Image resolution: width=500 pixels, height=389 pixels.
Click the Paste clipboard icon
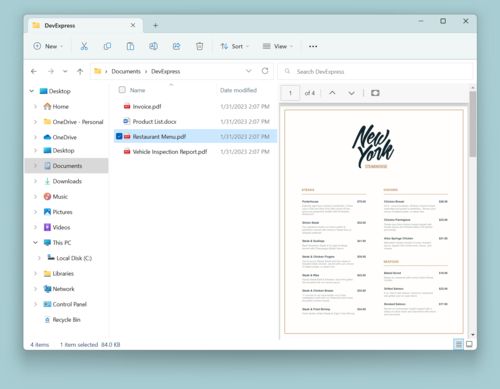tap(130, 46)
